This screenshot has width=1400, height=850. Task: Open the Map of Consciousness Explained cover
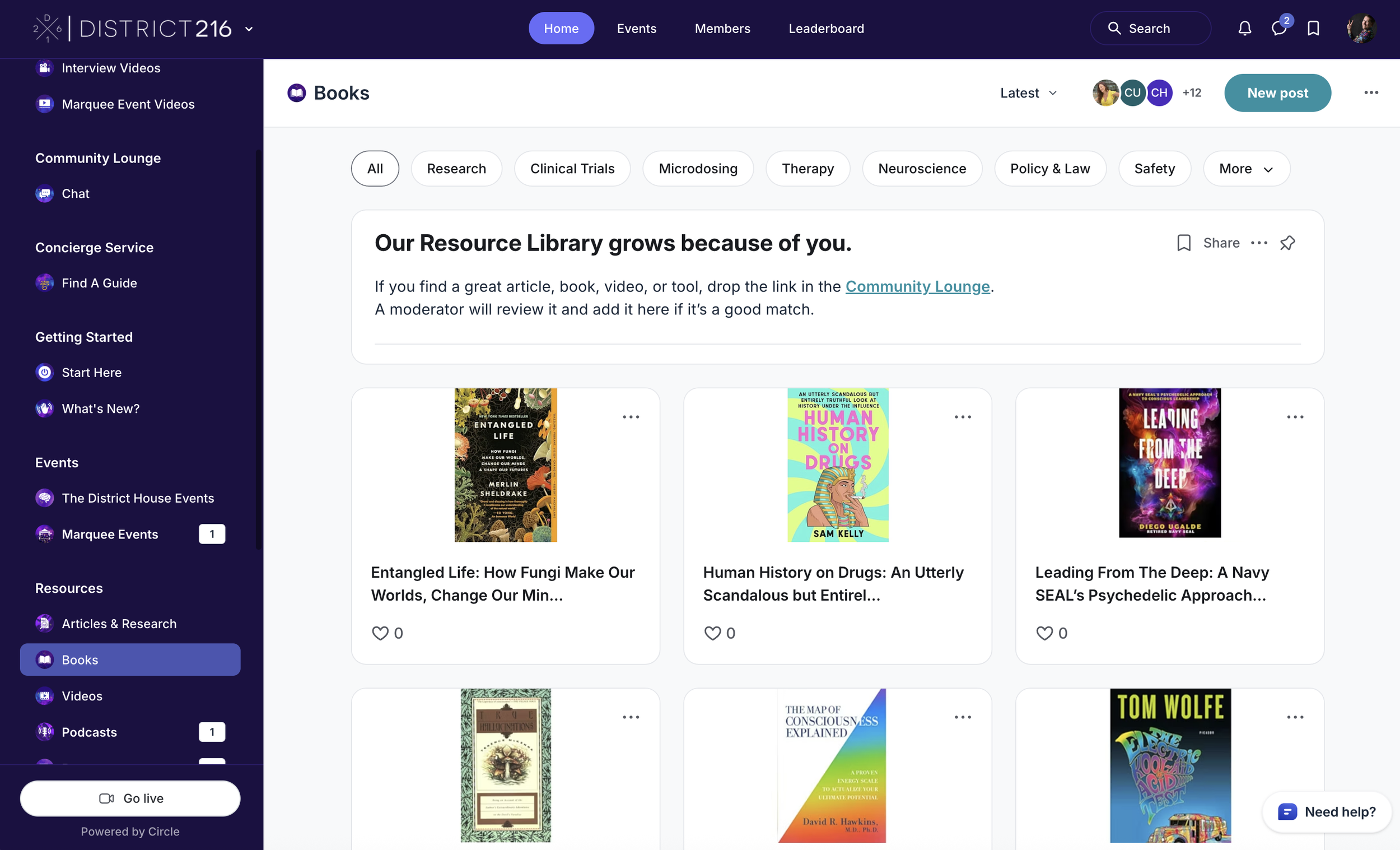click(831, 765)
